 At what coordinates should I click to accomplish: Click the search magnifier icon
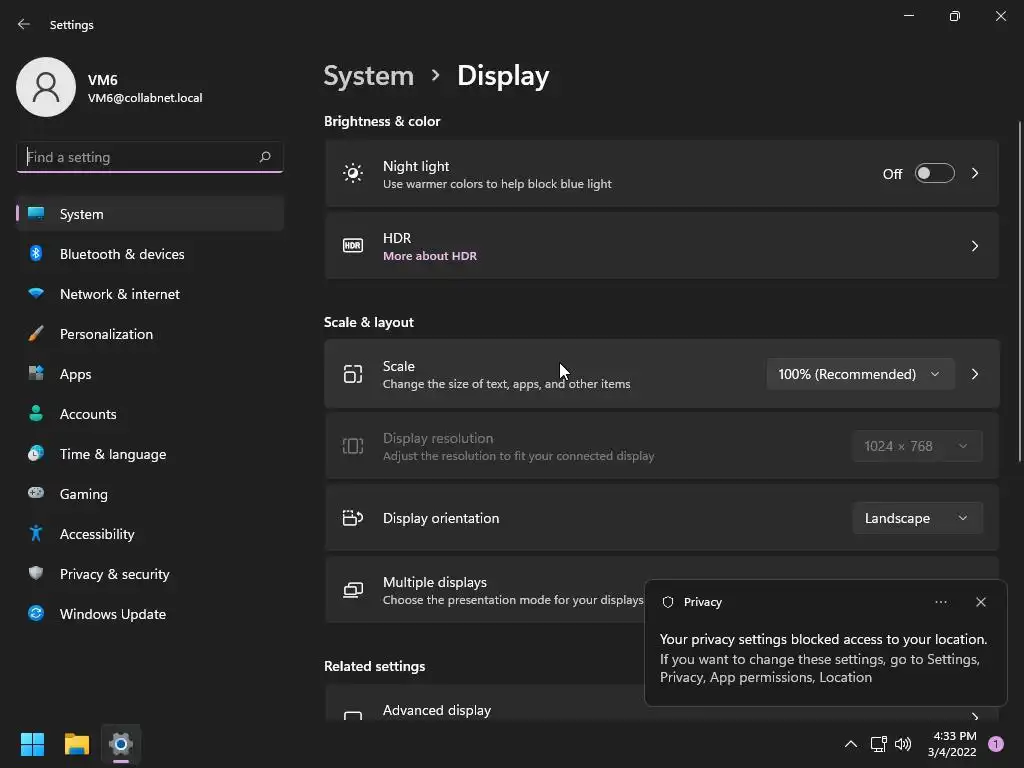click(265, 157)
